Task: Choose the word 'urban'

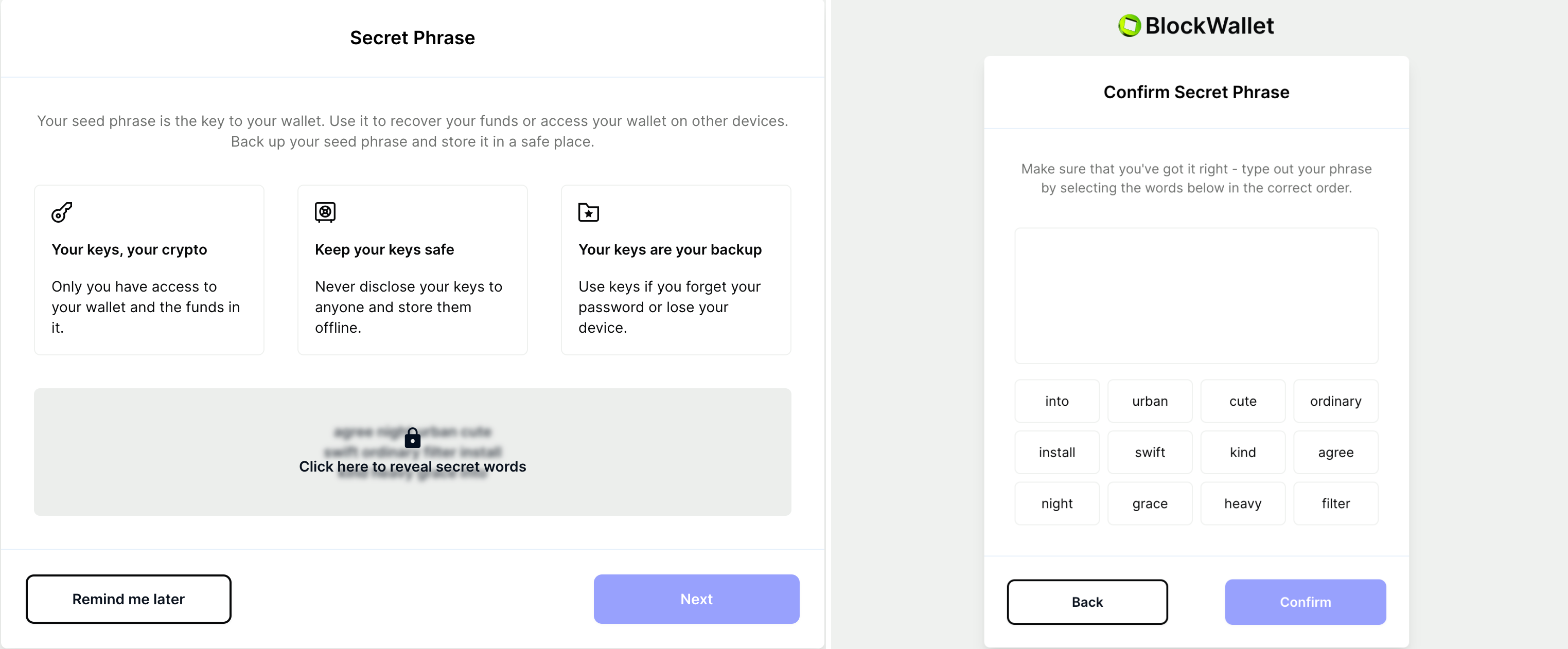Action: click(1150, 401)
